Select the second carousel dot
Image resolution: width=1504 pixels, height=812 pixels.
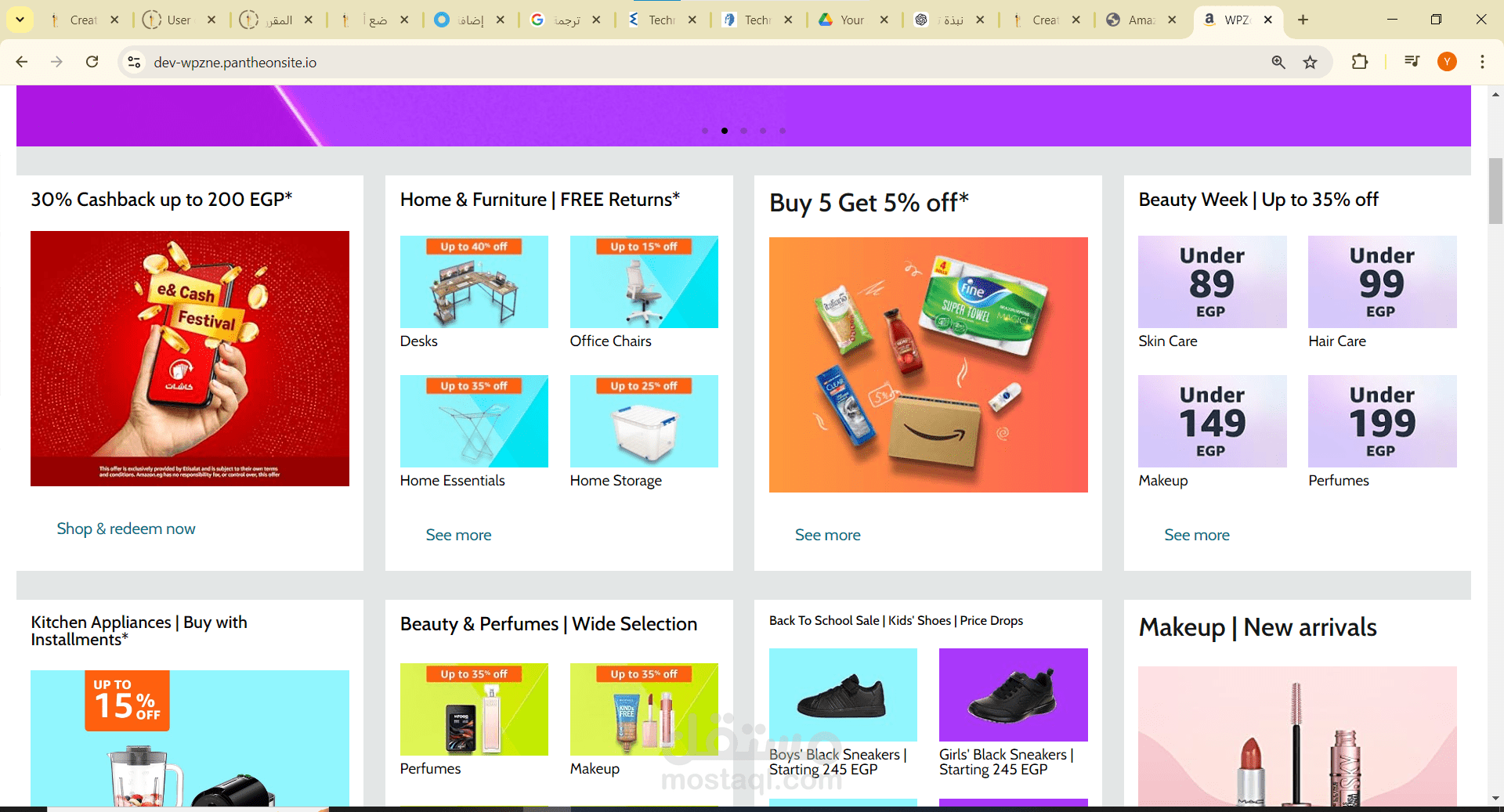pos(725,131)
